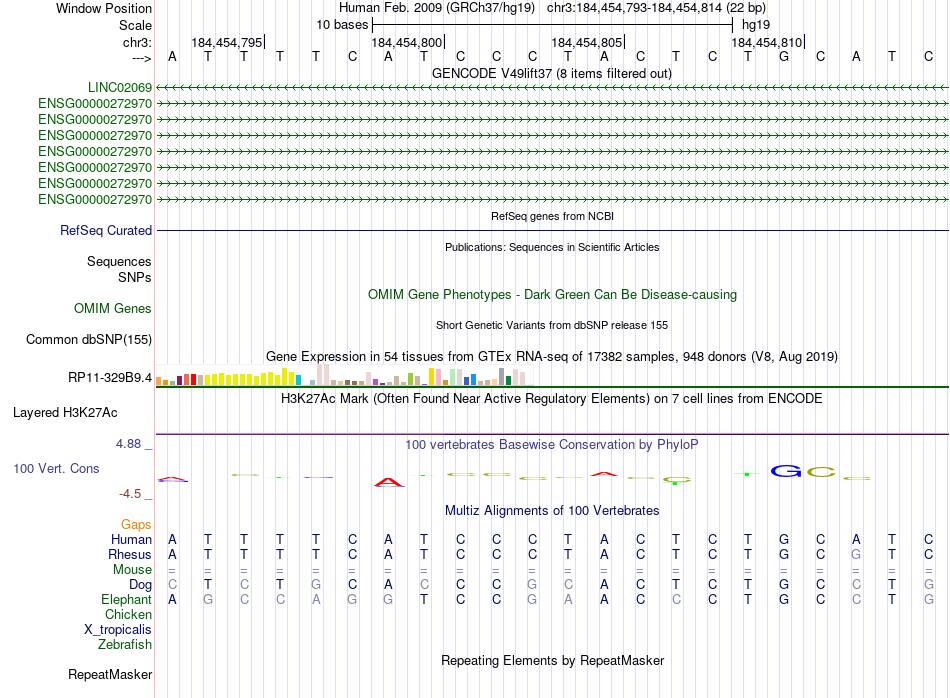Open the RefSeq genes from NCBI title
The height and width of the screenshot is (698, 950).
pyautogui.click(x=552, y=216)
